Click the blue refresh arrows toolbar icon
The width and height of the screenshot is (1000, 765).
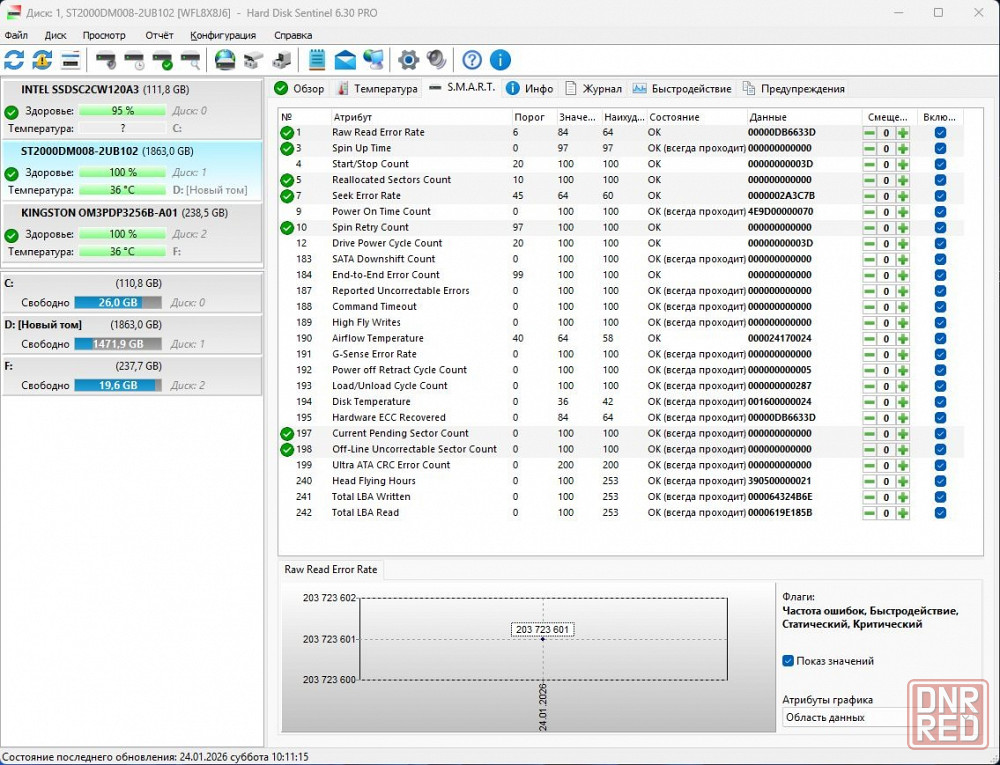[x=14, y=60]
